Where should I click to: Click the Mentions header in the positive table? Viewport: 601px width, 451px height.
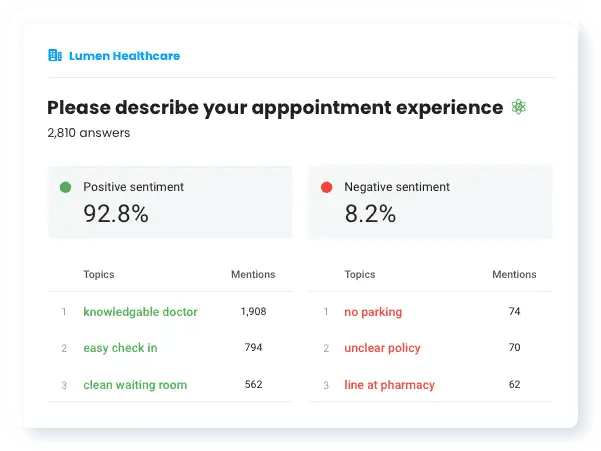[253, 274]
